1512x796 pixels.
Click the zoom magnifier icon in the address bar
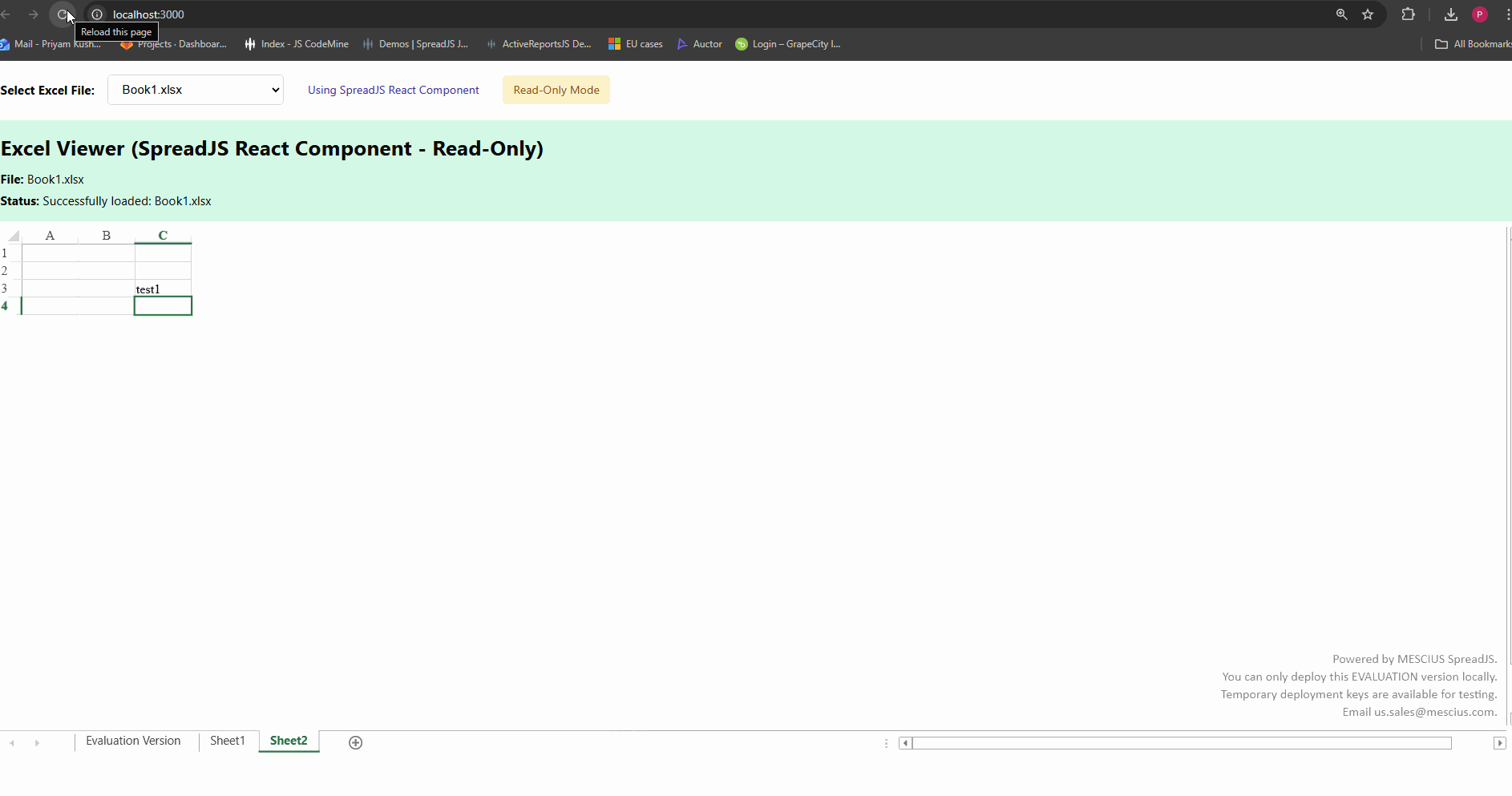(1341, 14)
